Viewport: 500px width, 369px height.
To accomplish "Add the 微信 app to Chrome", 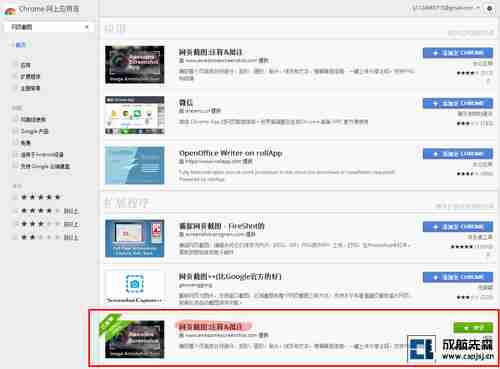I will tap(458, 103).
